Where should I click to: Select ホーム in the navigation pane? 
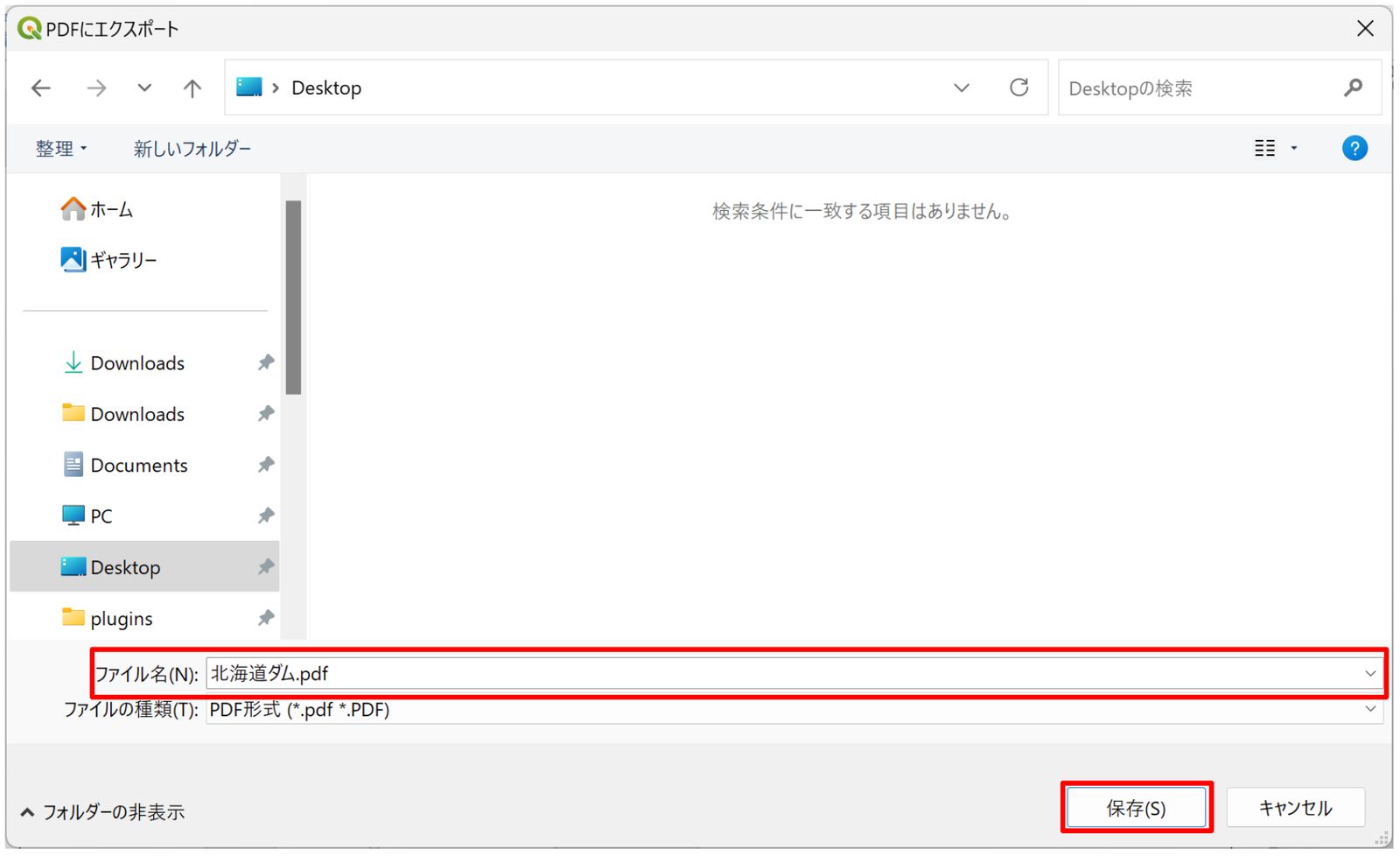click(97, 209)
